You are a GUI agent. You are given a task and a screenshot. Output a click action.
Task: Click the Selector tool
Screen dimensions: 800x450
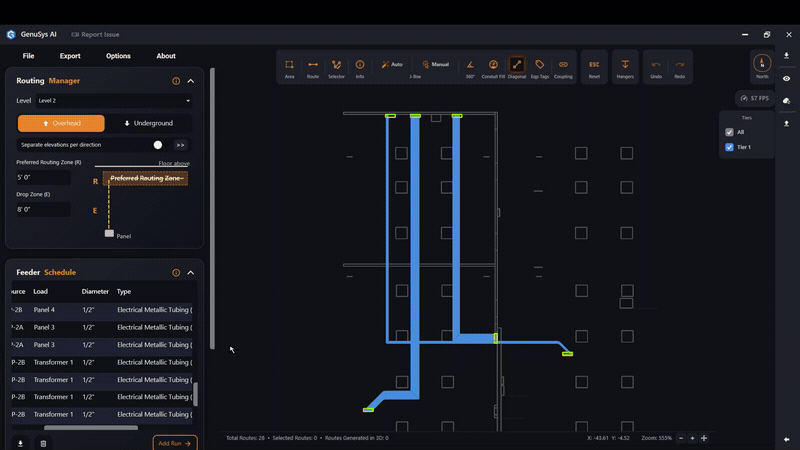(336, 68)
